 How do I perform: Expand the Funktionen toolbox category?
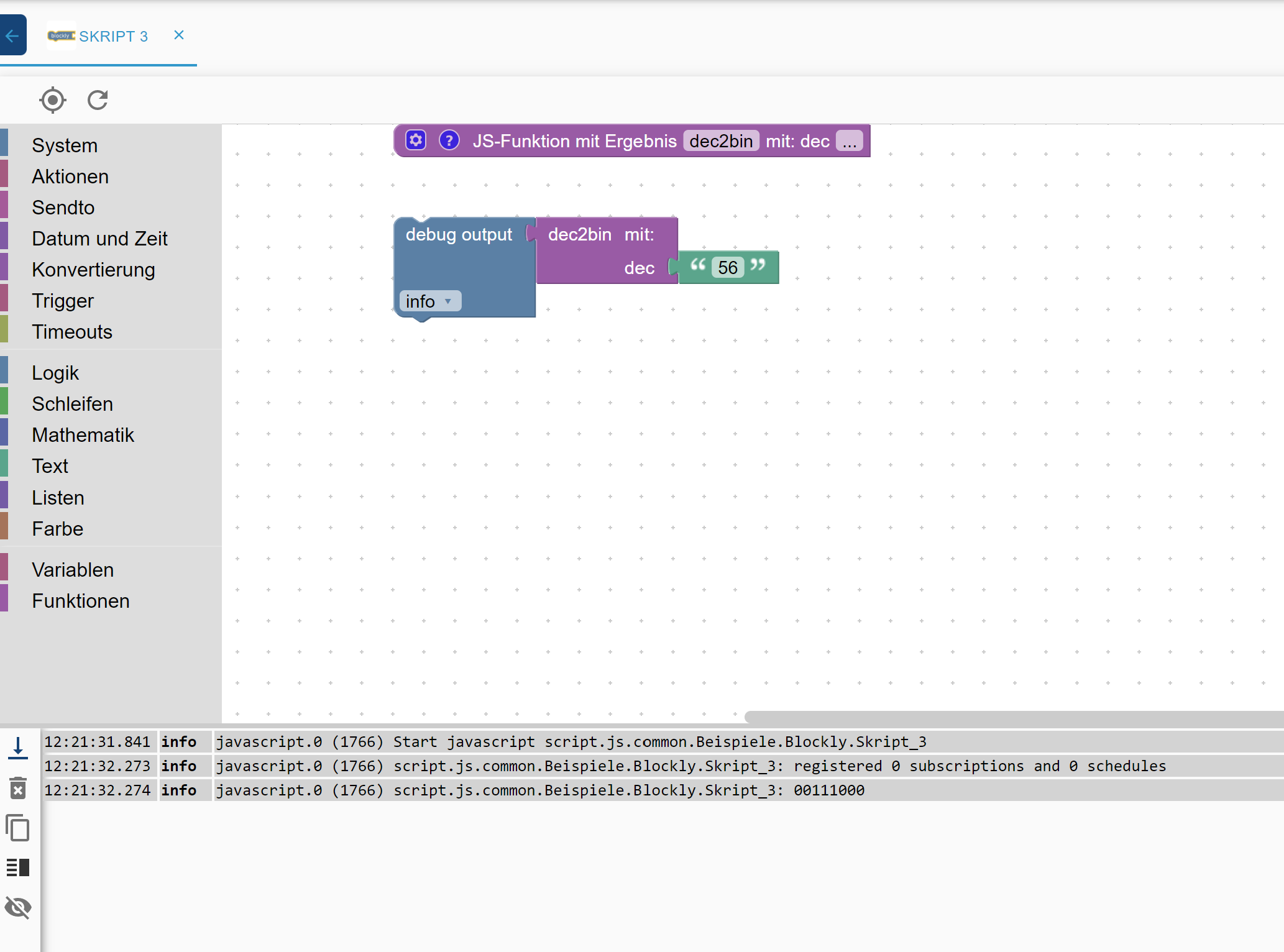(x=81, y=601)
